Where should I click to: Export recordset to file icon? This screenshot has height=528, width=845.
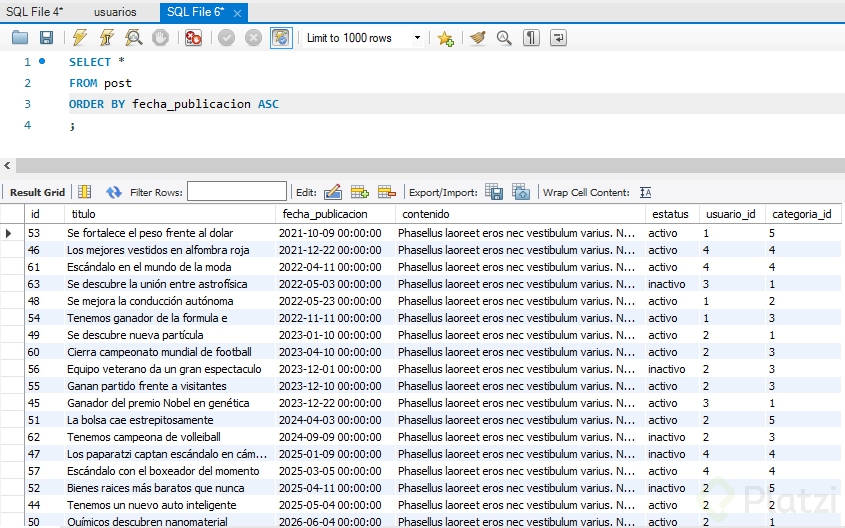pyautogui.click(x=494, y=192)
